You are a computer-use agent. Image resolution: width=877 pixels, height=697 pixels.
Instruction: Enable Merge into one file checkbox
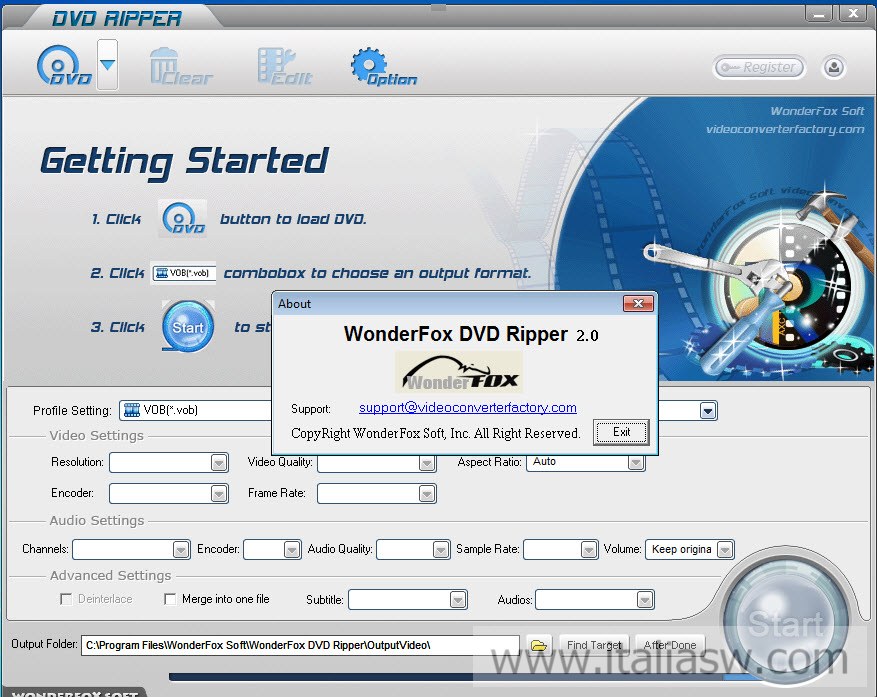point(170,599)
